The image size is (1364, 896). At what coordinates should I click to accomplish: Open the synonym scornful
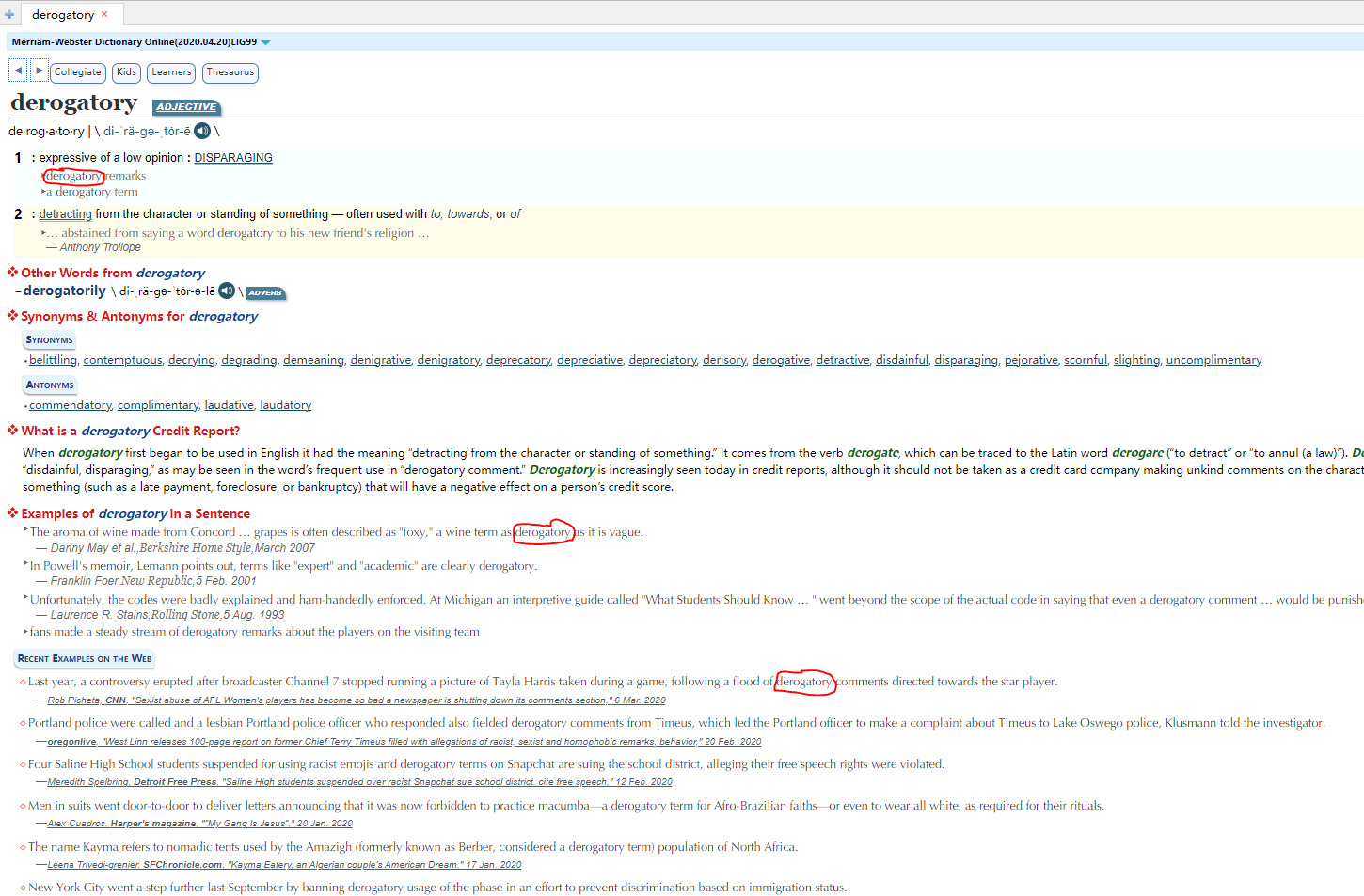point(1086,360)
